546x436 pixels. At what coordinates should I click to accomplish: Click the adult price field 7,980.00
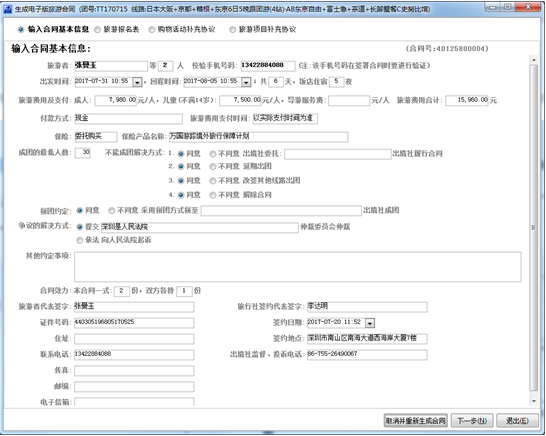coord(116,100)
